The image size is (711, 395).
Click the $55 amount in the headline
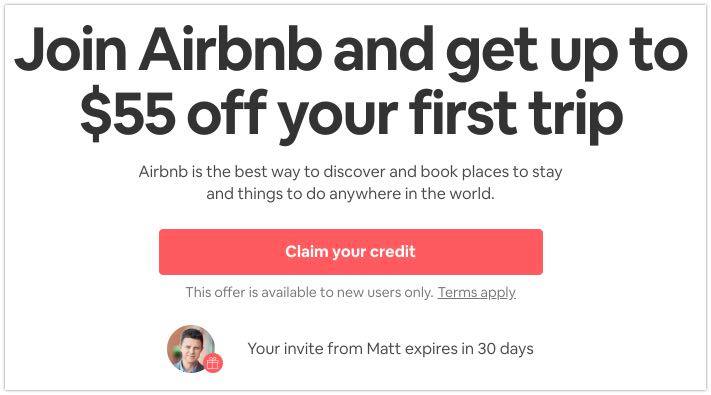point(128,113)
